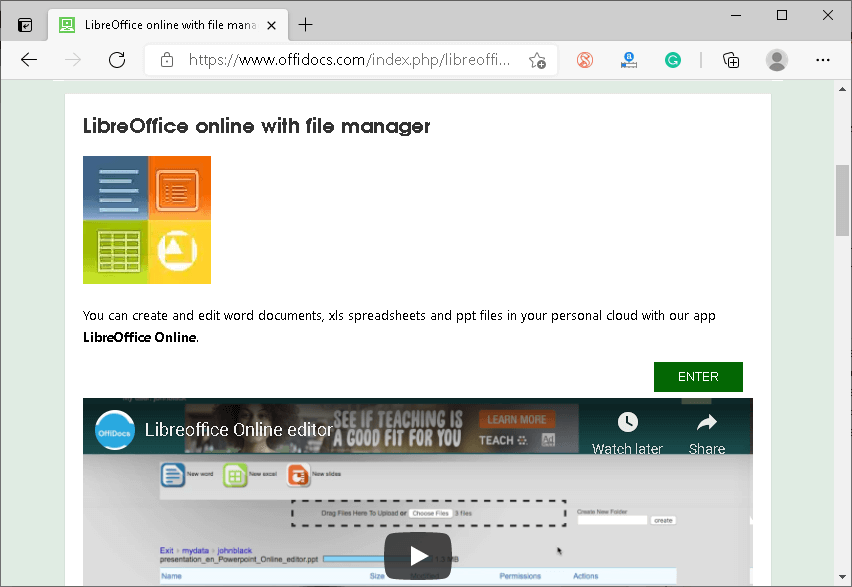Select the LibreOffice online tab
The image size is (852, 587).
168,25
